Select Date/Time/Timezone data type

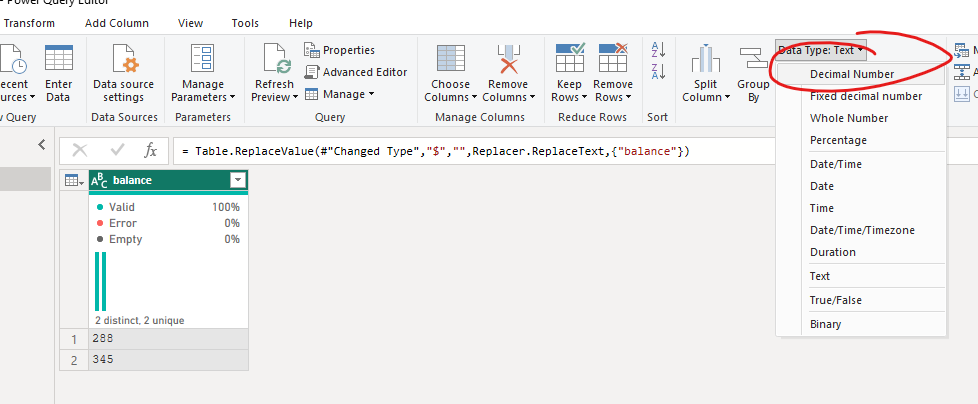(861, 230)
